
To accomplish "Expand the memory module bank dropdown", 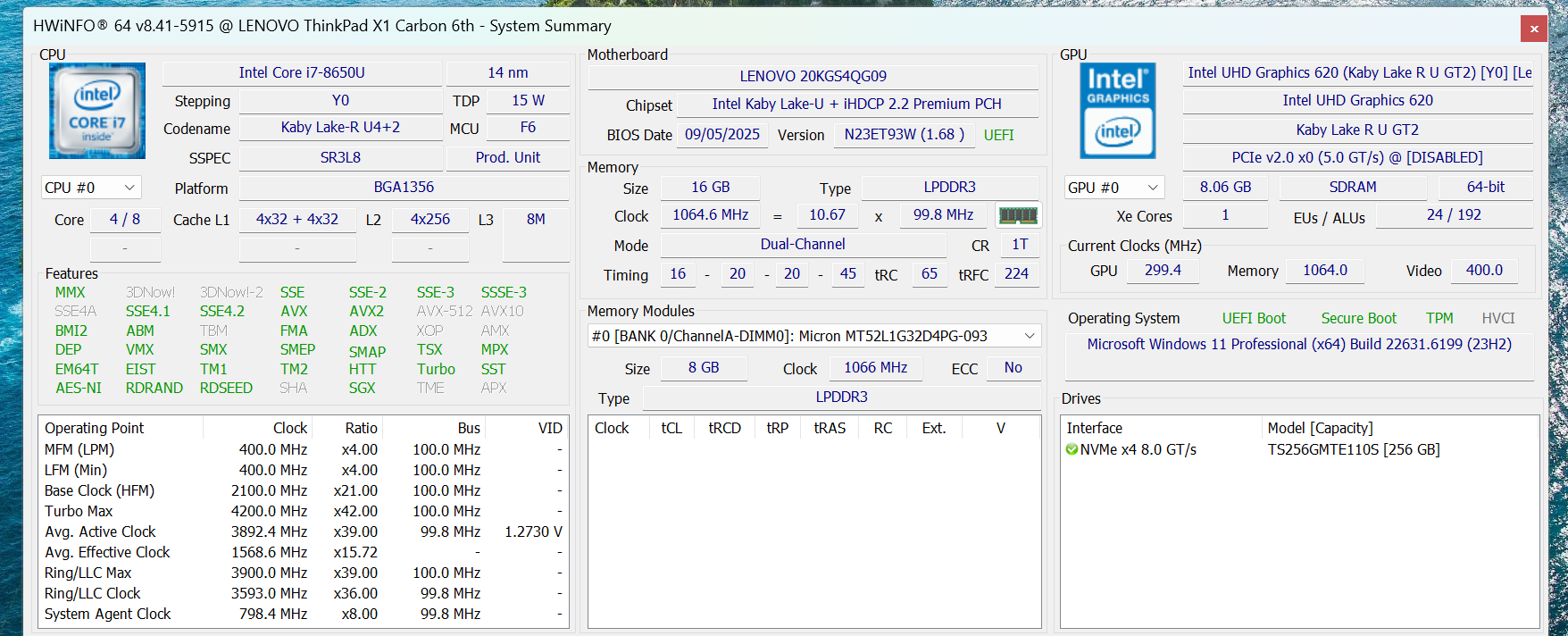I will [x=814, y=336].
